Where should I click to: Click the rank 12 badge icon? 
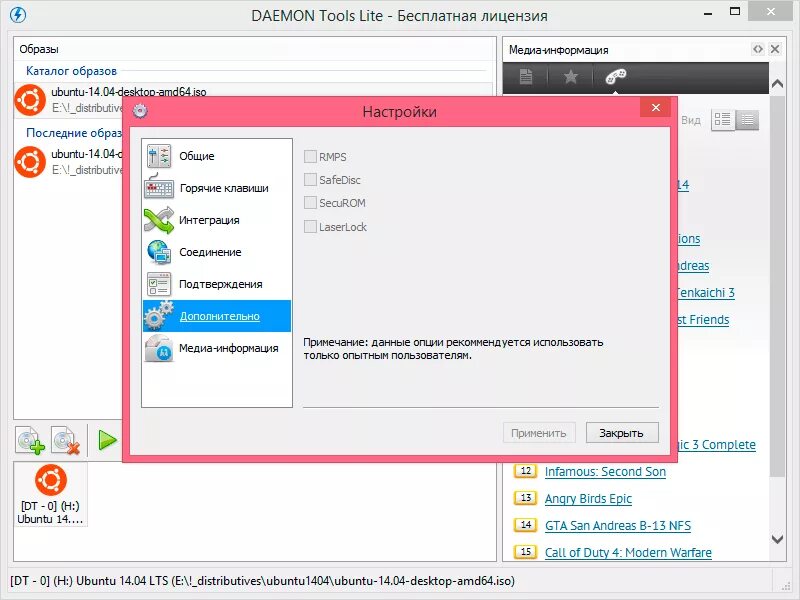pos(526,471)
